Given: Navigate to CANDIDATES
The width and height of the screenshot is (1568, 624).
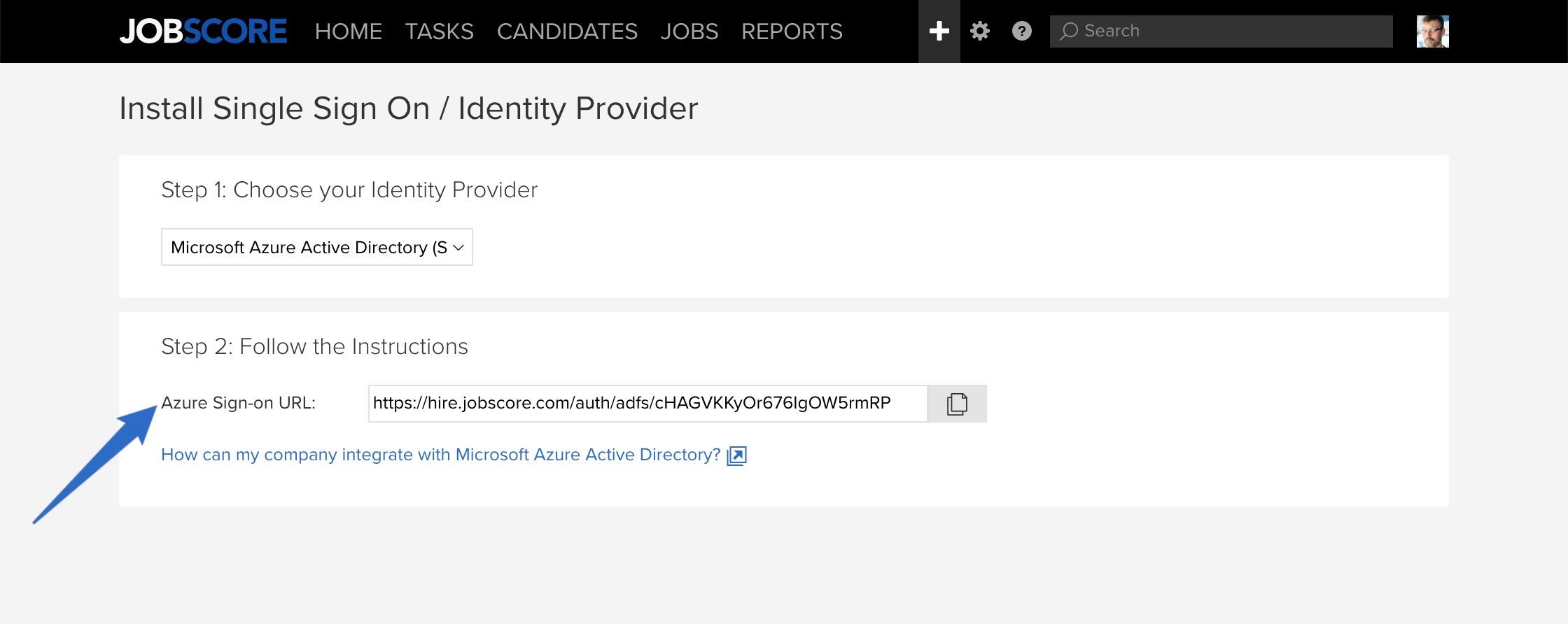Looking at the screenshot, I should click(x=567, y=31).
